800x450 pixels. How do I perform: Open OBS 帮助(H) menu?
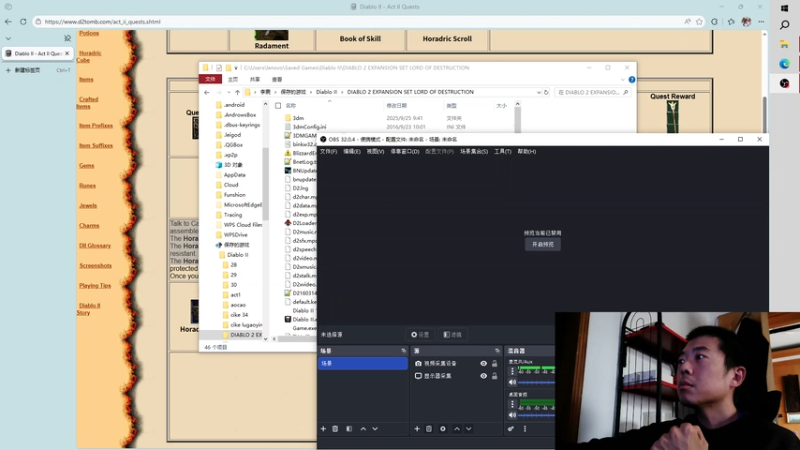click(x=527, y=152)
